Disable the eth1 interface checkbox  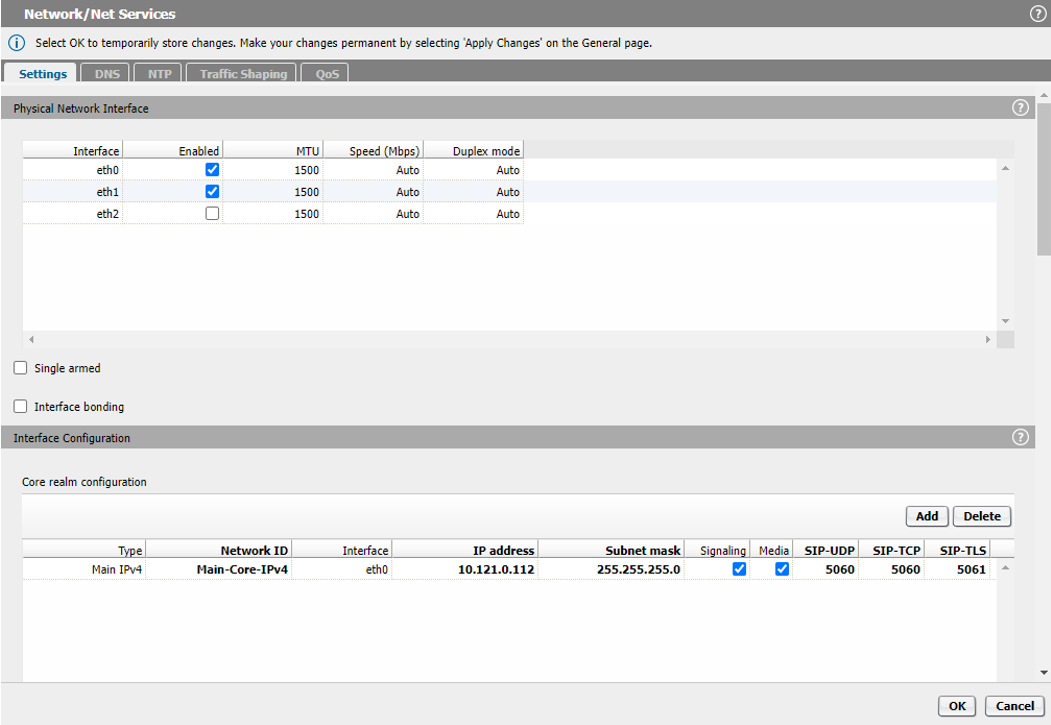(x=212, y=192)
